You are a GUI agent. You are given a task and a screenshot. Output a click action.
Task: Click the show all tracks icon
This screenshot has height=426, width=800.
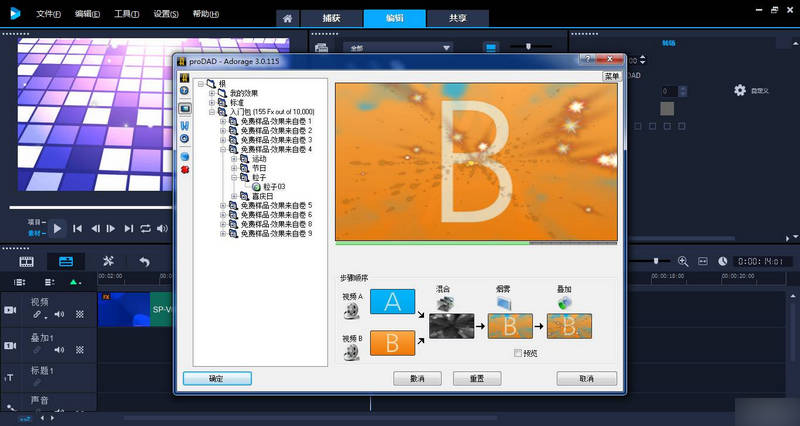click(19, 282)
